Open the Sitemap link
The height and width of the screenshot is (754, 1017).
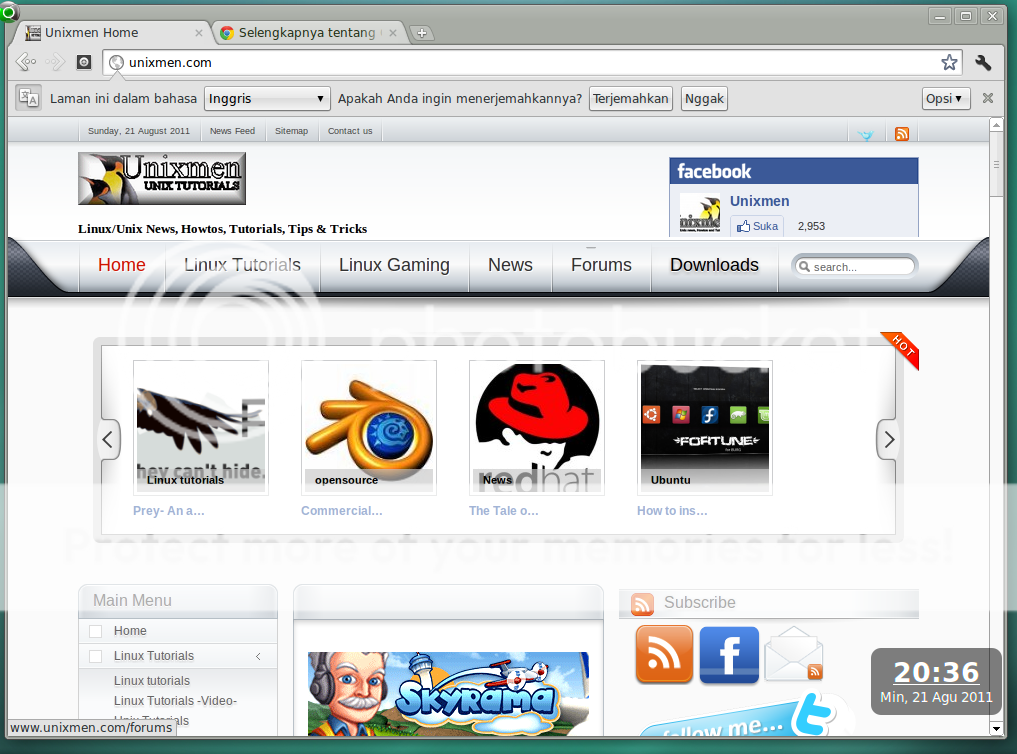pyautogui.click(x=291, y=131)
